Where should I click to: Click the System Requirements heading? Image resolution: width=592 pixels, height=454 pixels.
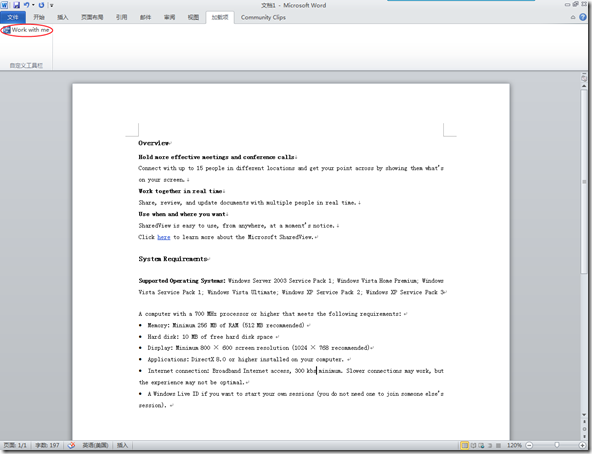173,259
